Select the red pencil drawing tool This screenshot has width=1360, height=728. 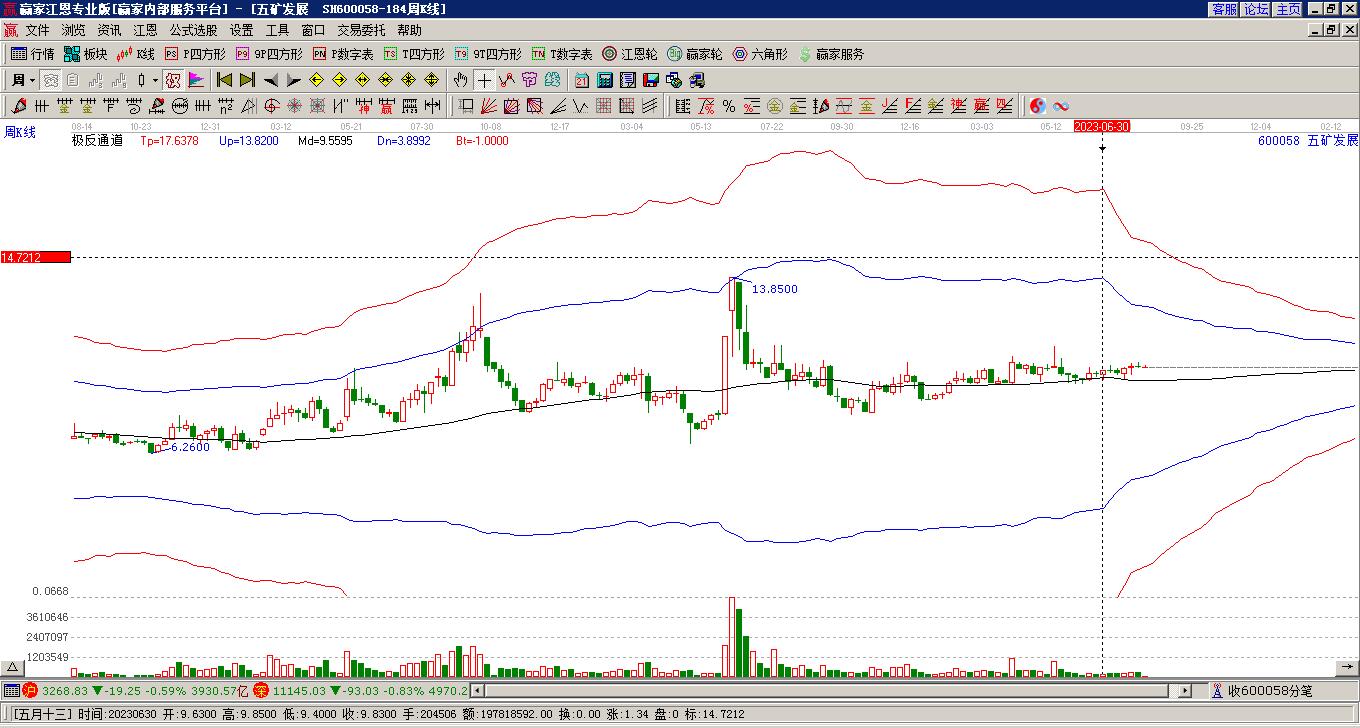point(18,106)
